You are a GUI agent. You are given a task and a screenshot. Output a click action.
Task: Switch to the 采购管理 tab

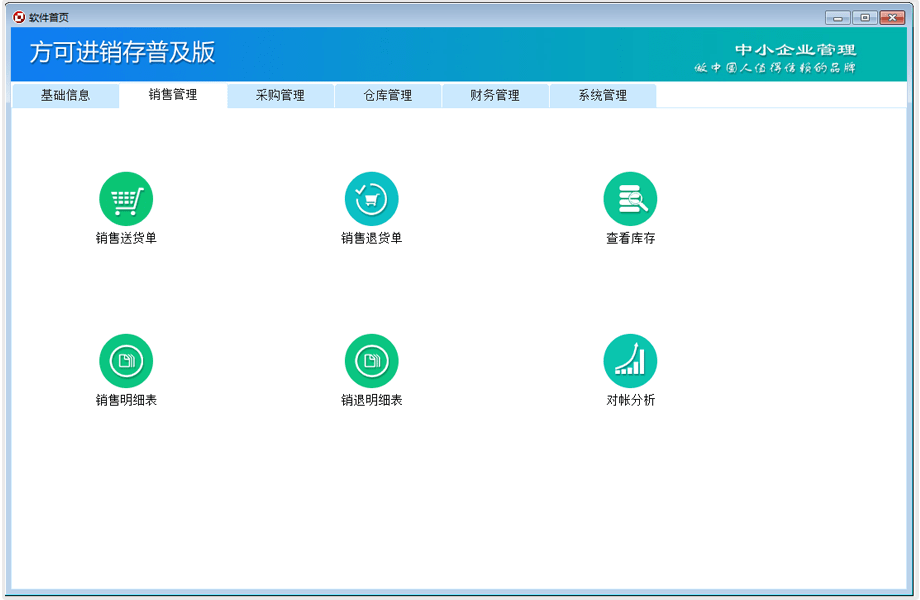coord(280,96)
